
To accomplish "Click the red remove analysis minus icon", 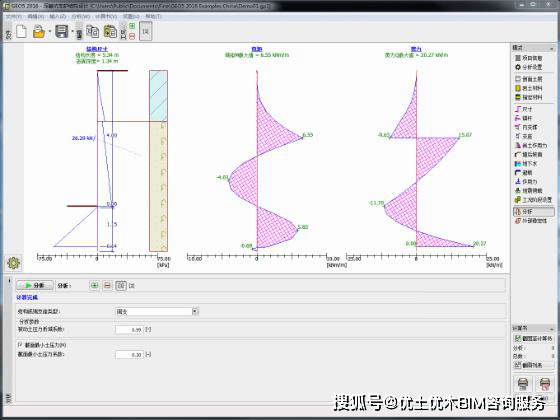I will 107,285.
